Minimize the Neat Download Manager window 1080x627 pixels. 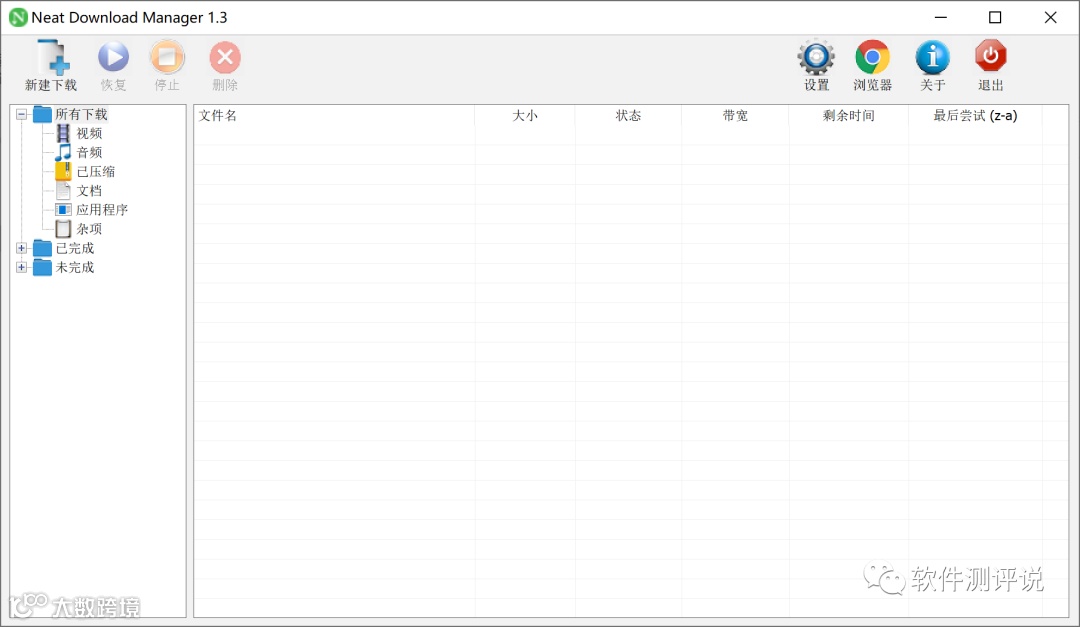[x=941, y=17]
